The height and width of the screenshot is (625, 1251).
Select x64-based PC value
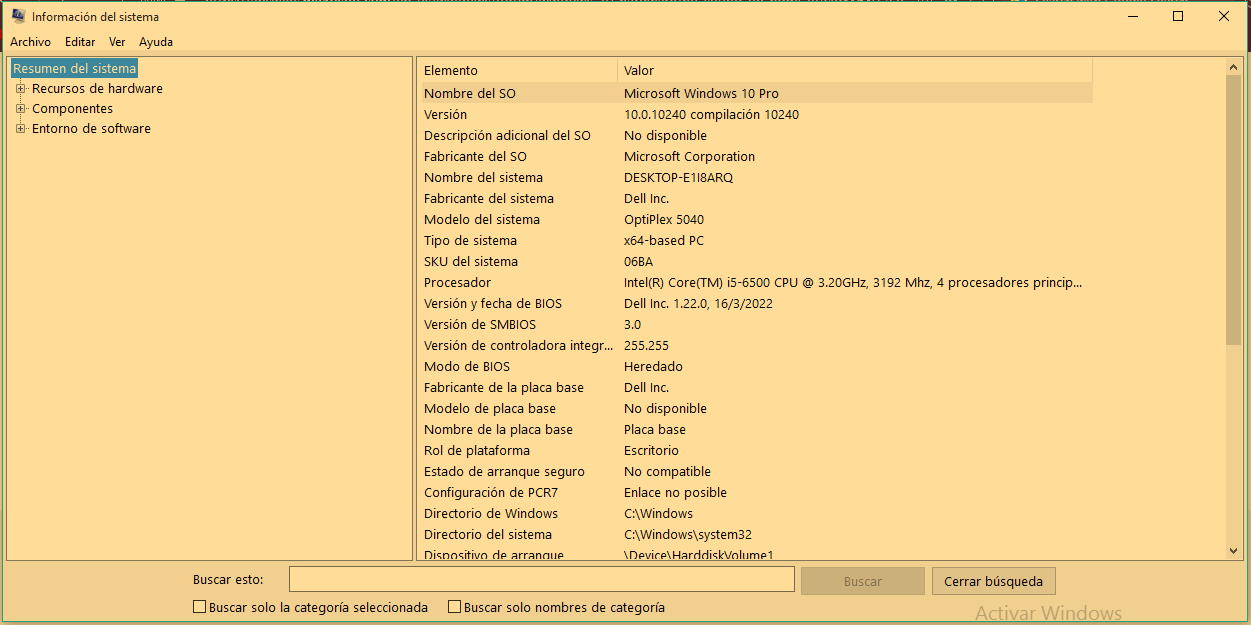664,240
